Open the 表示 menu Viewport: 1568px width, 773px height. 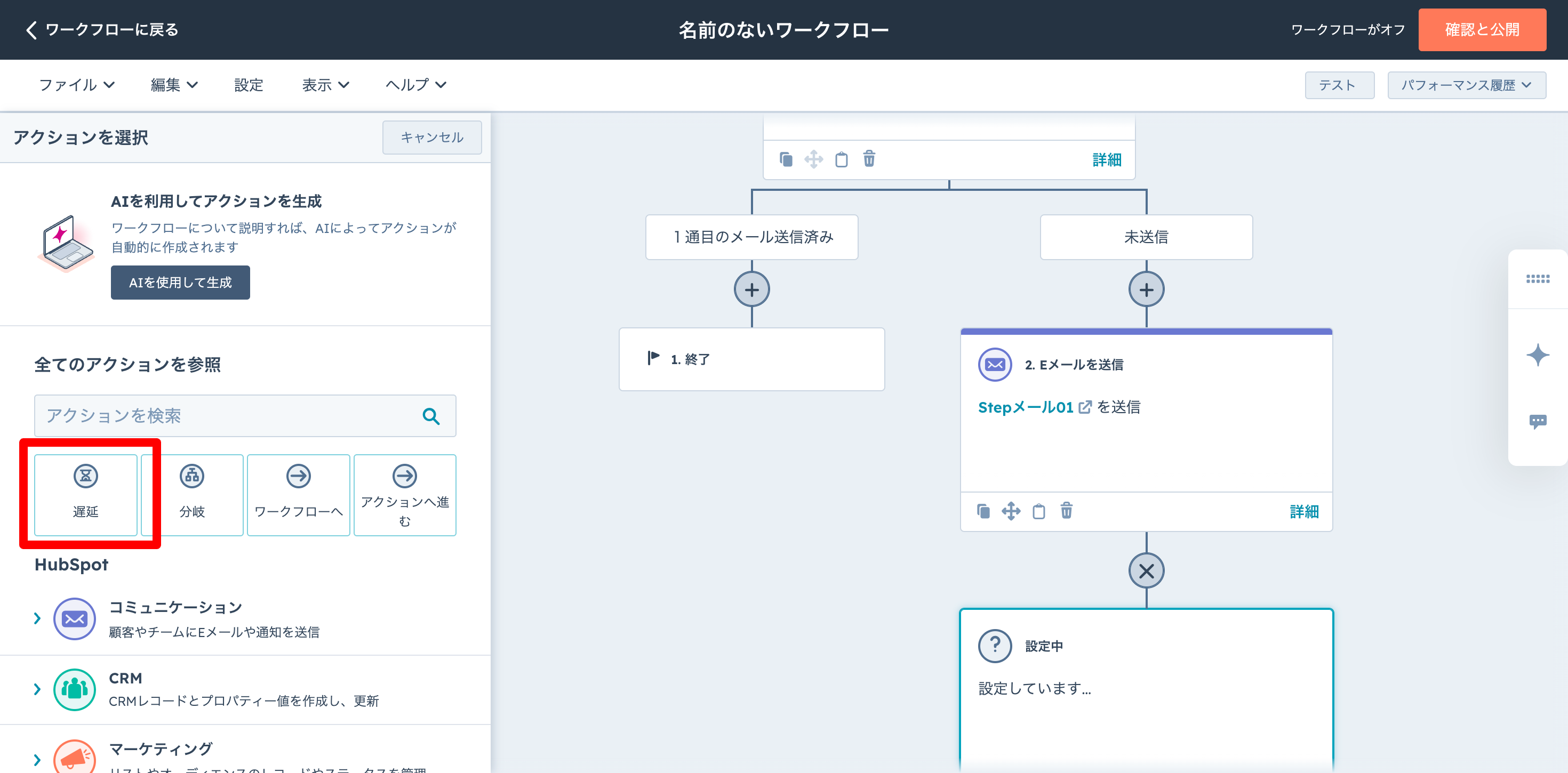tap(326, 85)
